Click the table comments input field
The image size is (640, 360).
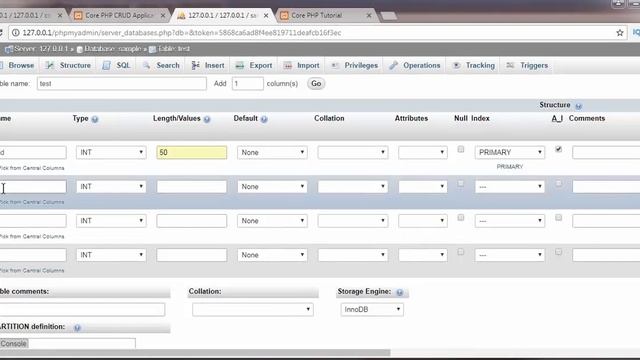click(82, 309)
